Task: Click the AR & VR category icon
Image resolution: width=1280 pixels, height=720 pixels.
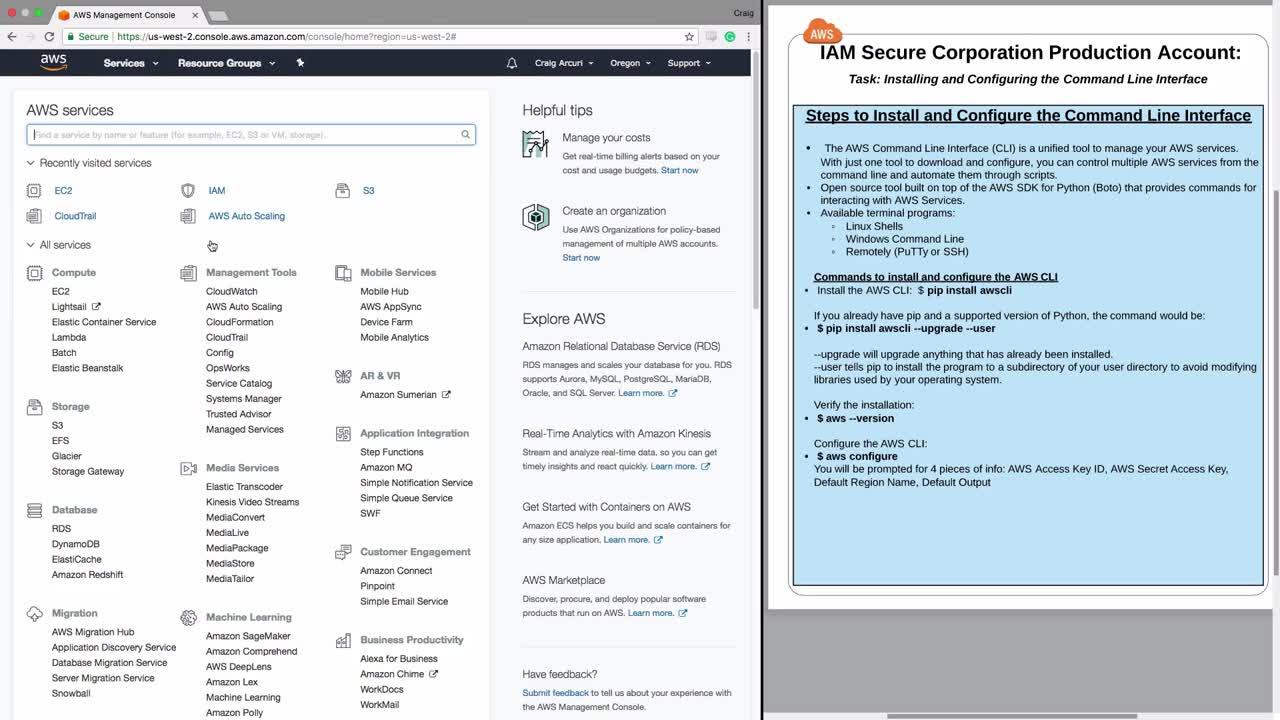Action: coord(343,376)
